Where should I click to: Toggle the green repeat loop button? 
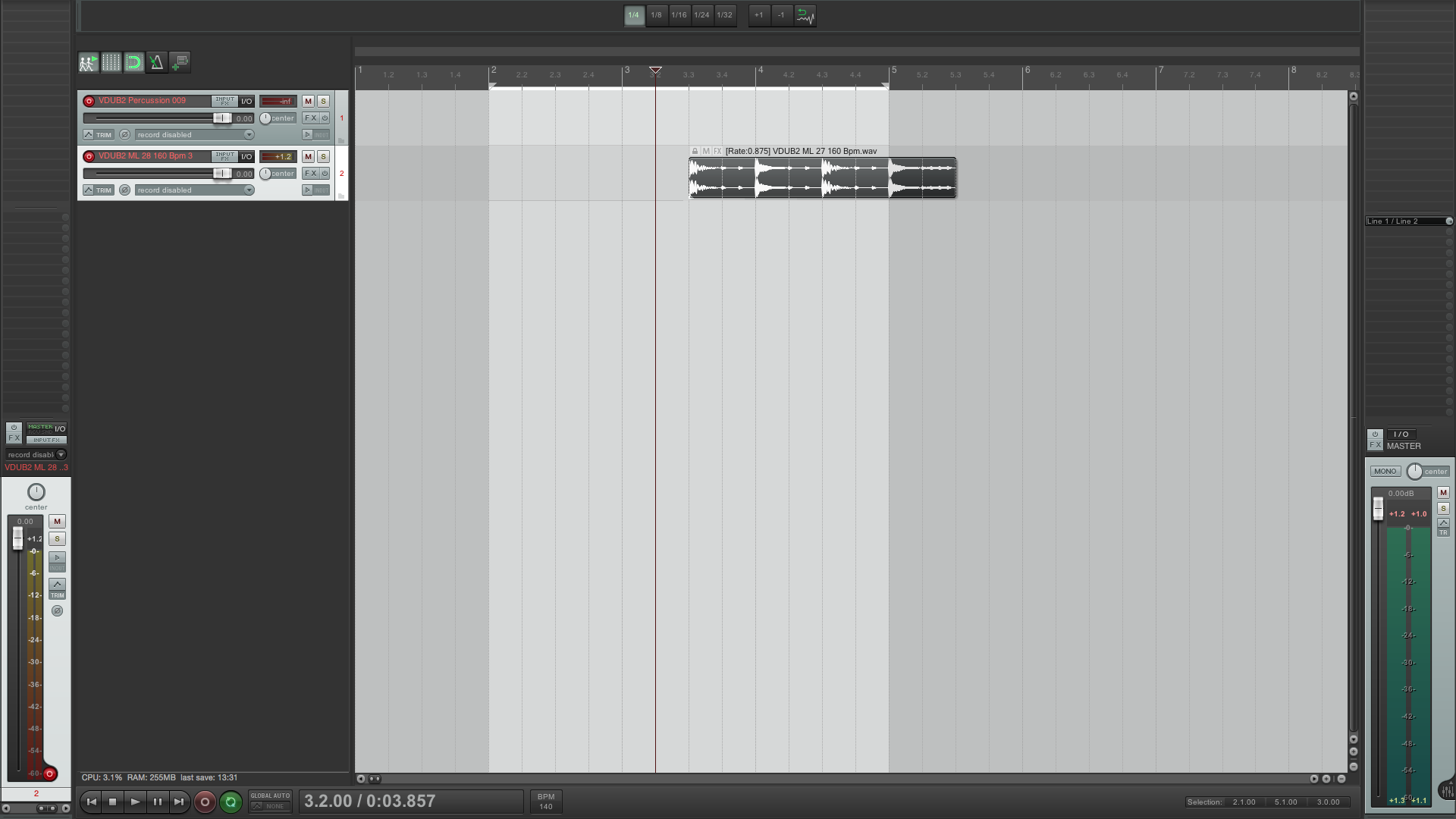click(231, 802)
